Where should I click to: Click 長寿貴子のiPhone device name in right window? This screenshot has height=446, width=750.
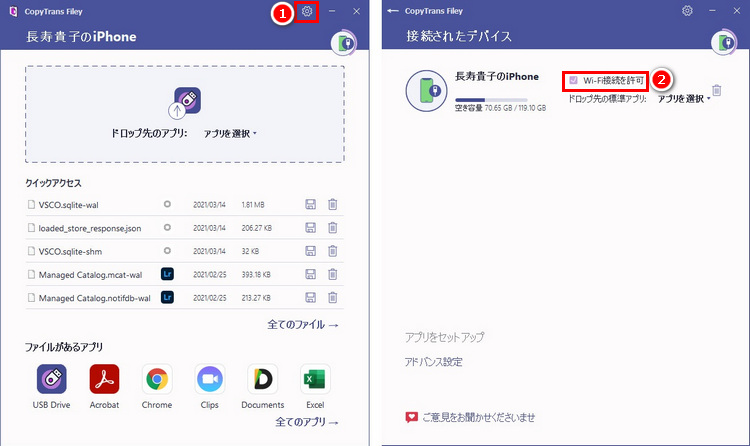coord(496,77)
